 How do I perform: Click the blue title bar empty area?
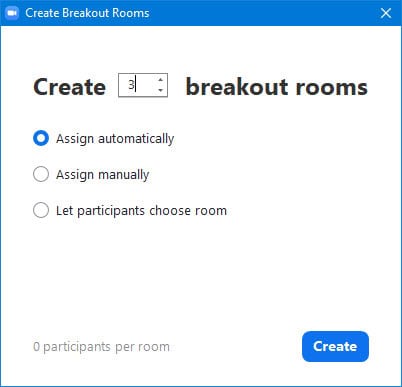(x=263, y=13)
